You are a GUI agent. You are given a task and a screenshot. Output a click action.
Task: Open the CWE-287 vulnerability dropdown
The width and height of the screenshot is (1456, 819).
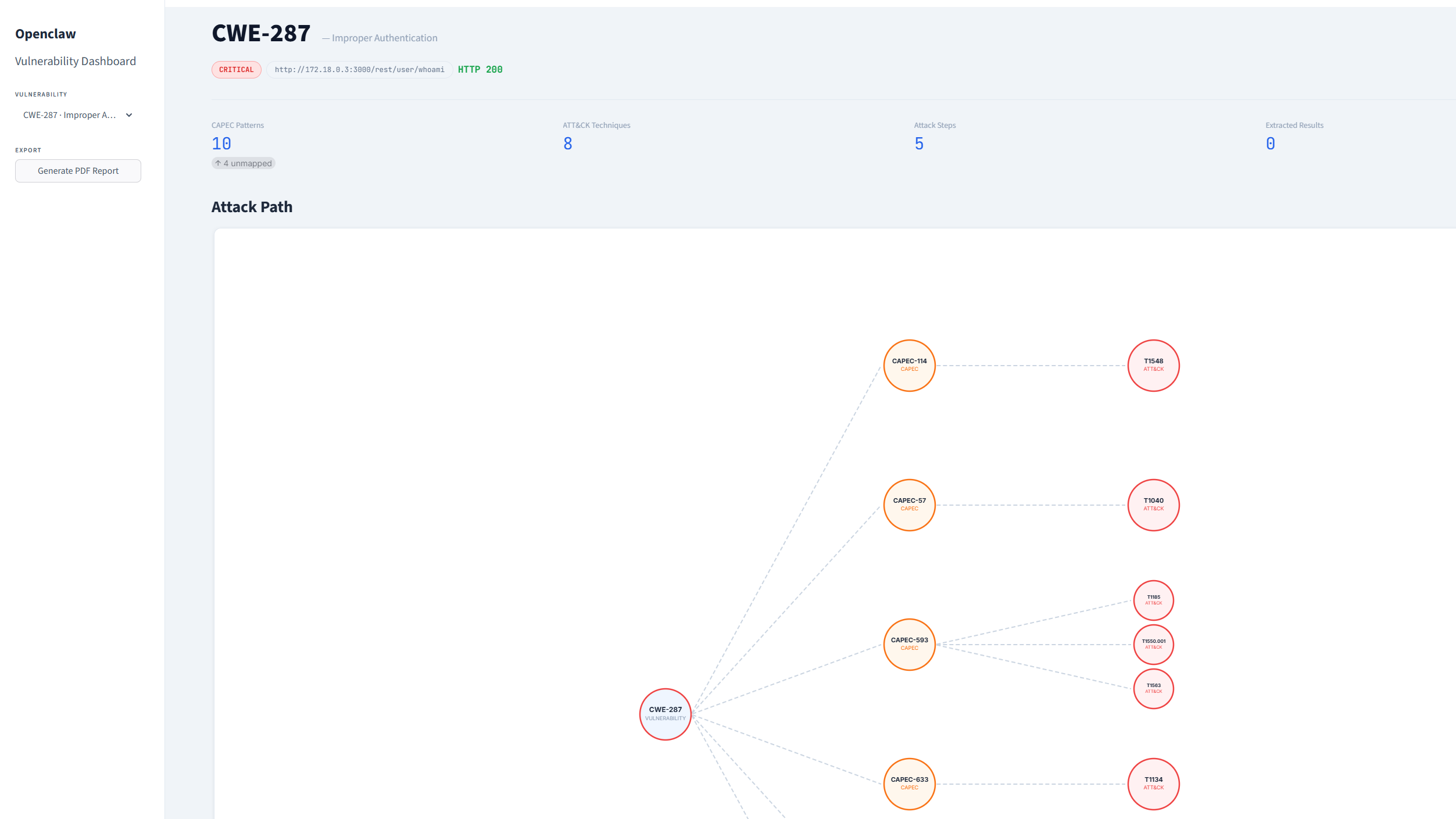tap(78, 115)
